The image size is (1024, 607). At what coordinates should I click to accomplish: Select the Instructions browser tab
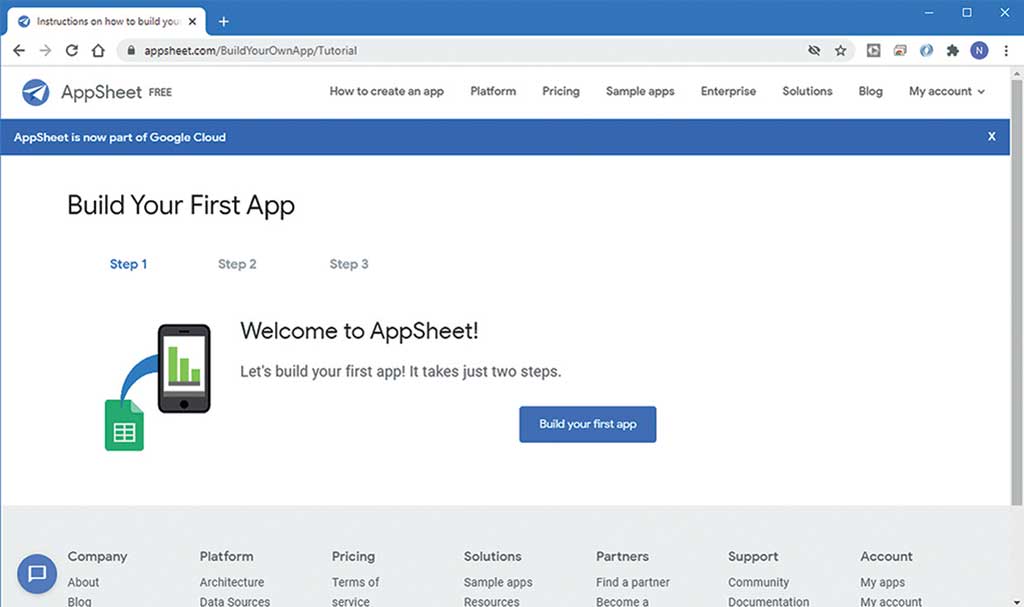pyautogui.click(x=108, y=22)
